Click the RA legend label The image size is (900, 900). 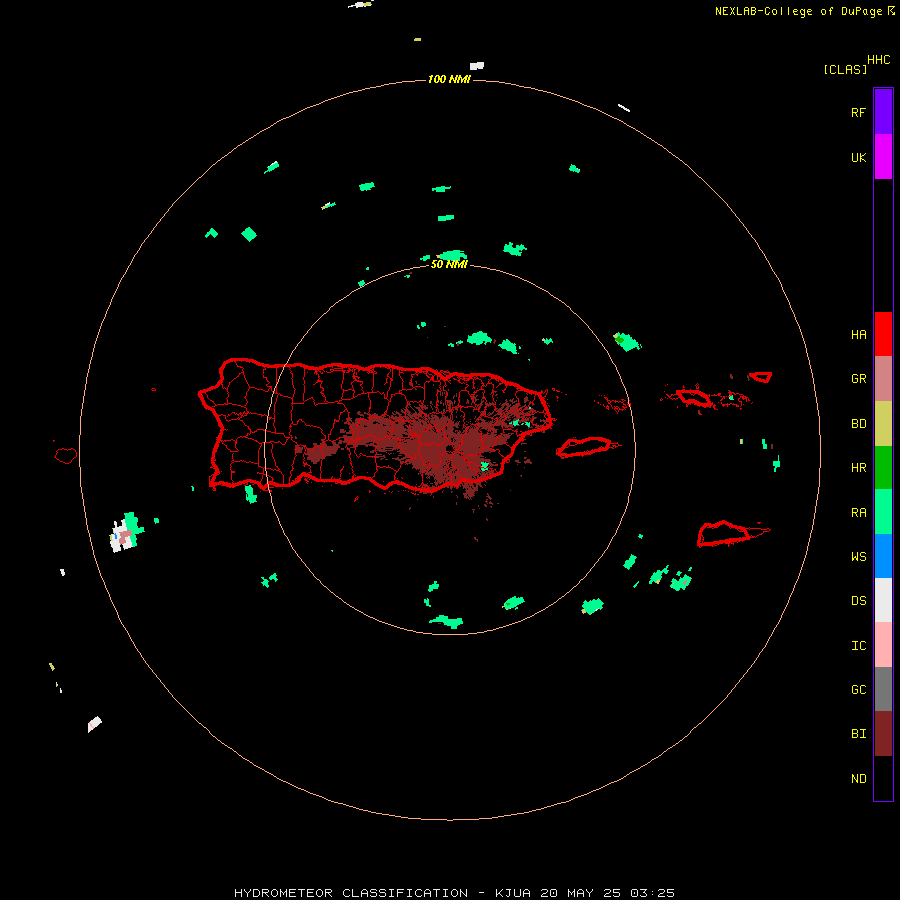(x=858, y=513)
